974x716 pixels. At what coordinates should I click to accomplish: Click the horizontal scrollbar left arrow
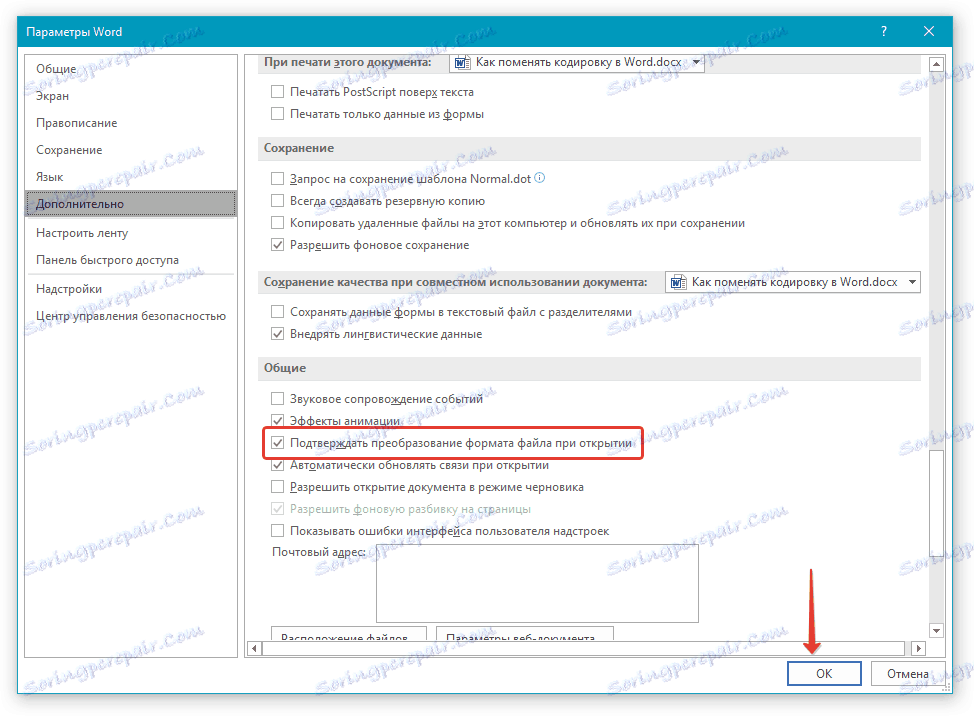point(254,648)
